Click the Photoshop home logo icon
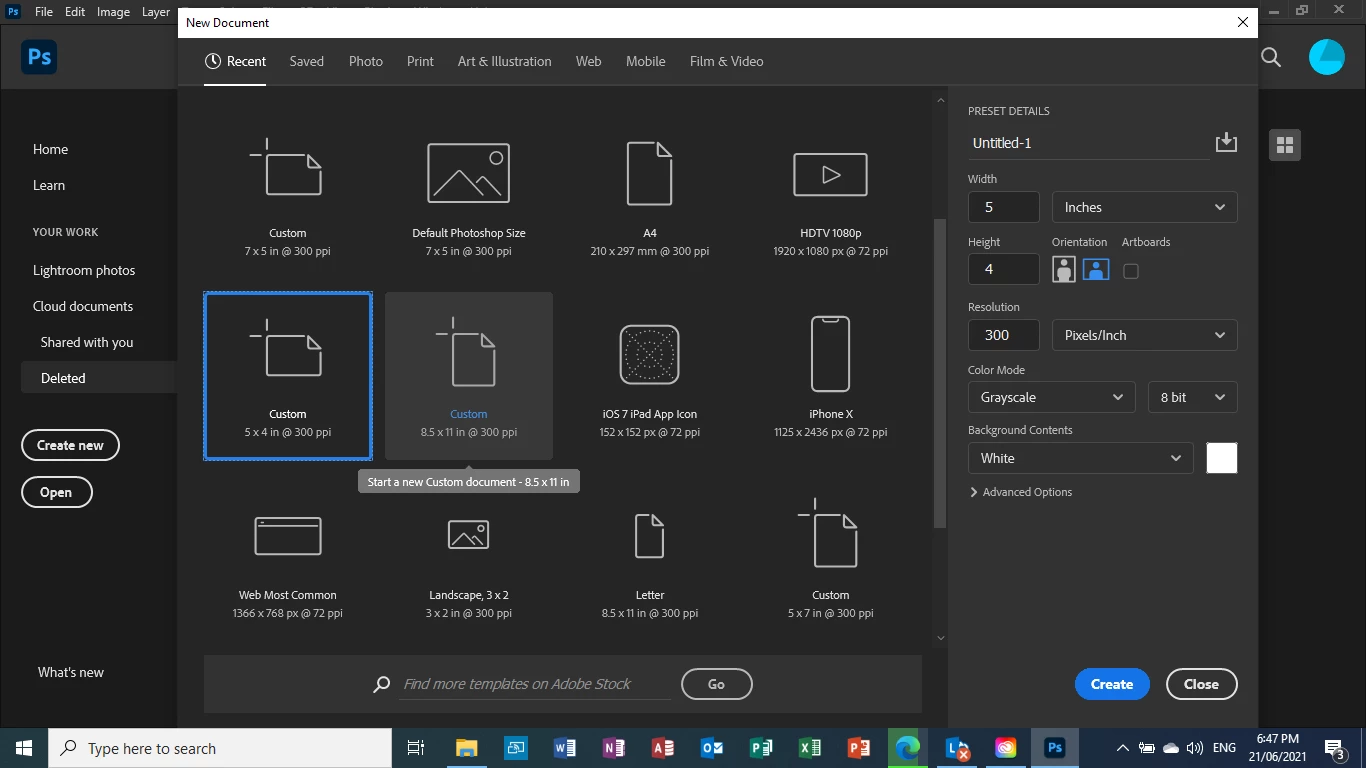The height and width of the screenshot is (768, 1366). 39,57
